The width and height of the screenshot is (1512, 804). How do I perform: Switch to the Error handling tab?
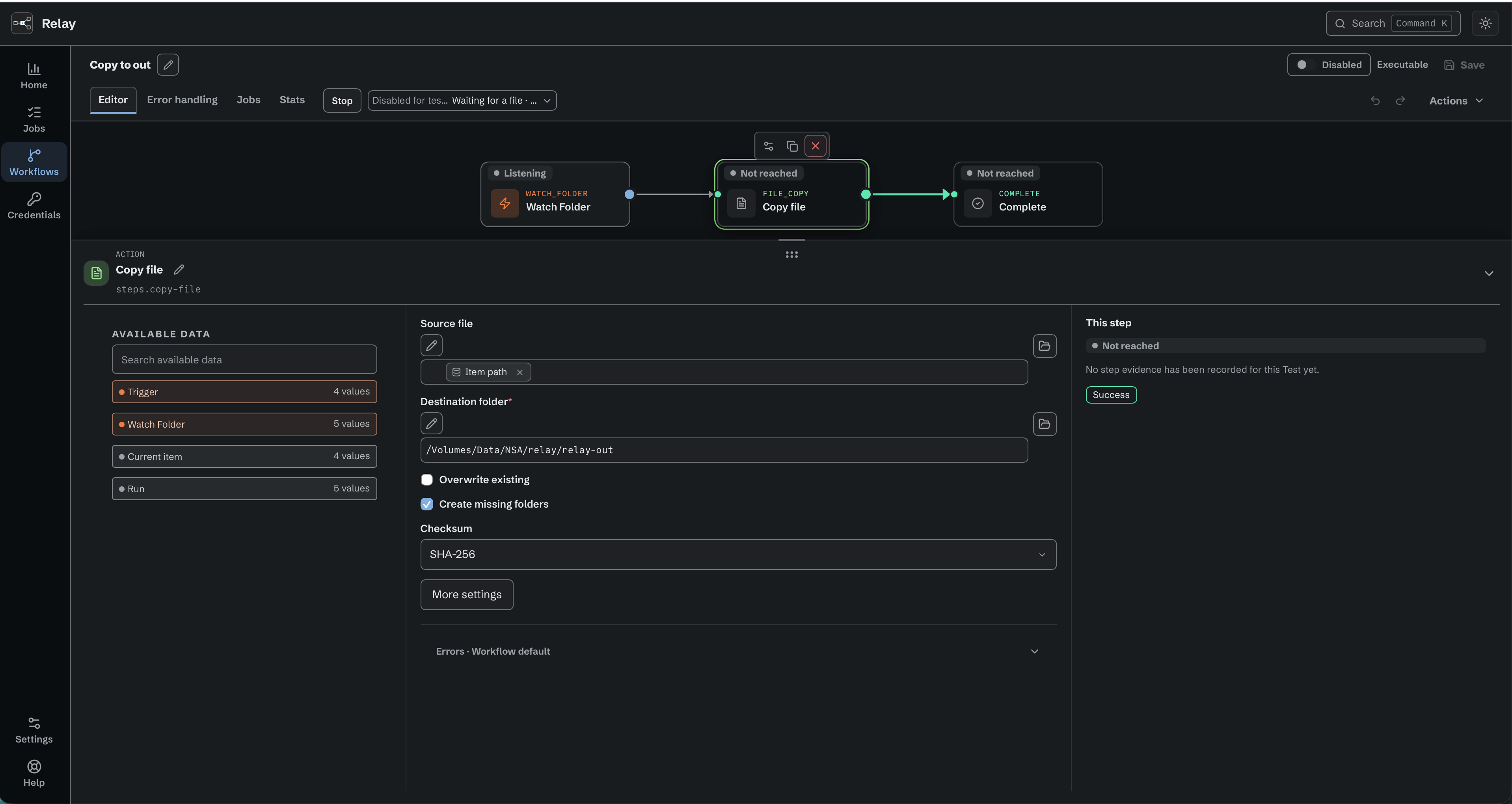click(x=182, y=100)
